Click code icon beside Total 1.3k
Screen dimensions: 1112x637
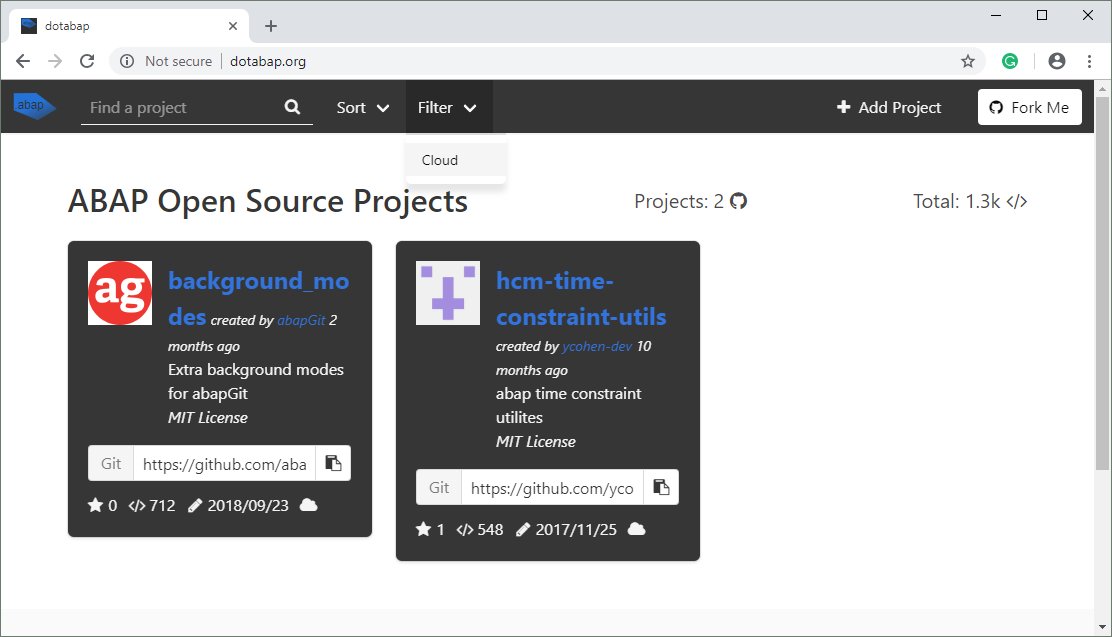click(x=1016, y=202)
